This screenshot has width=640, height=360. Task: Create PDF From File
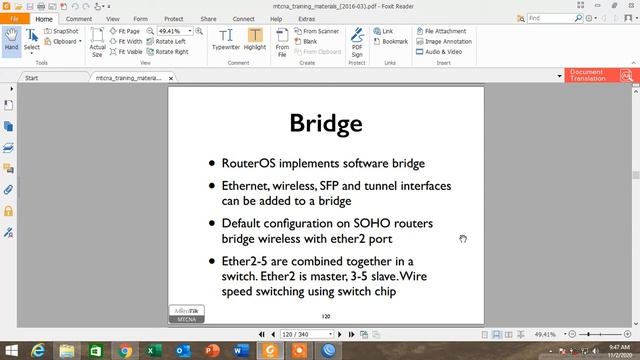282,42
